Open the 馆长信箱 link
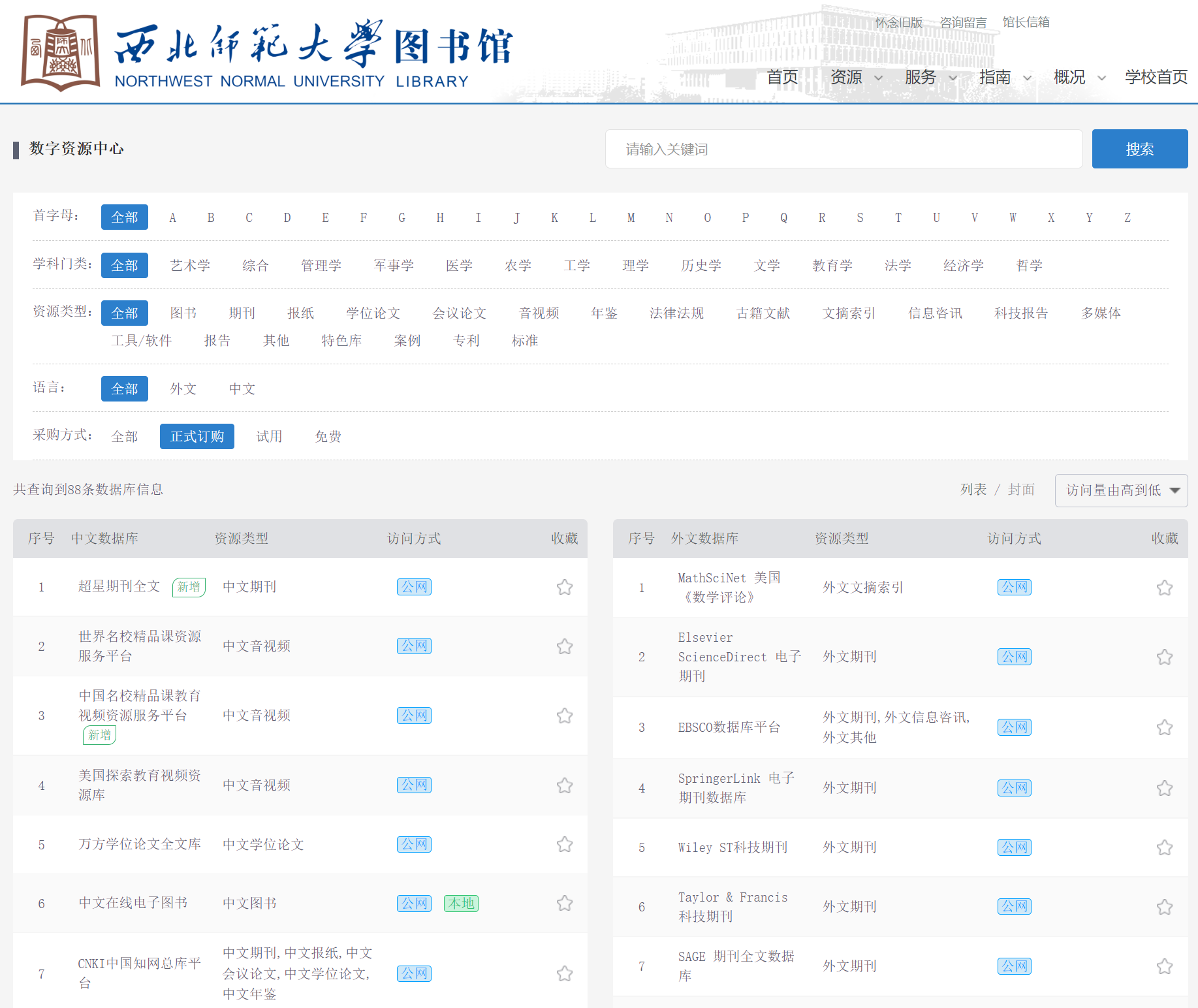 tap(1026, 22)
